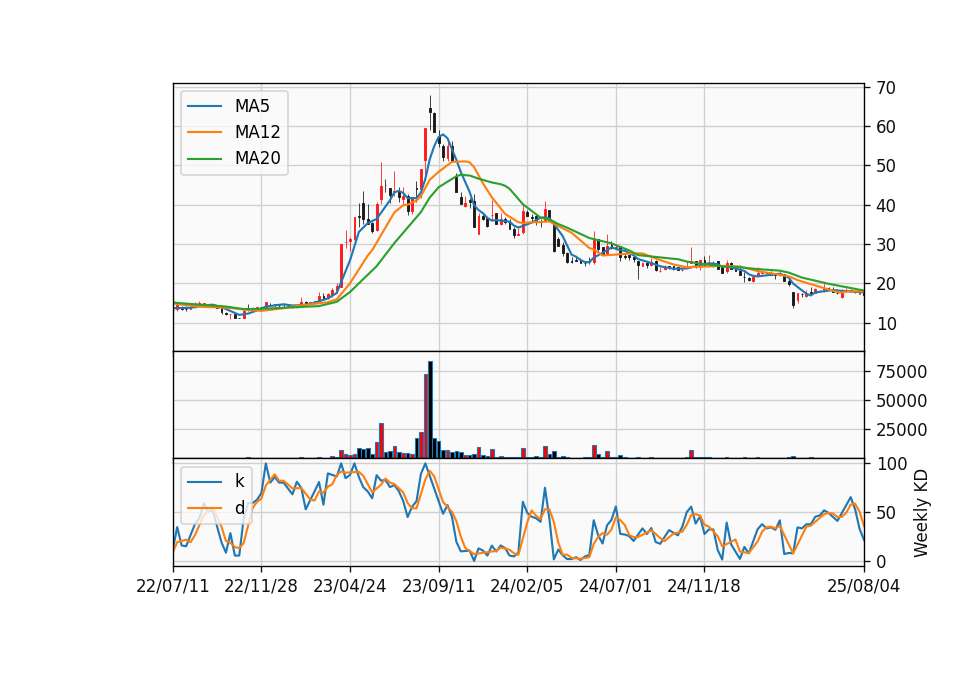Click the 23/09/11 date axis label
The image size is (960, 690).
click(438, 586)
